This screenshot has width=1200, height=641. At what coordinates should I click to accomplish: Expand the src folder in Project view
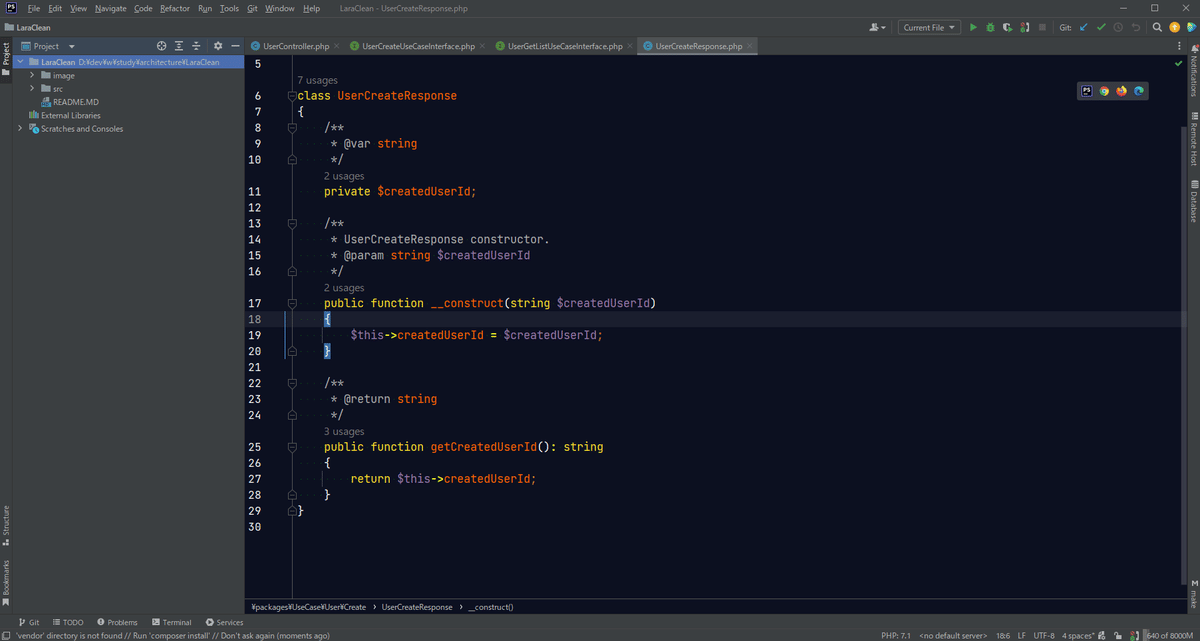[31, 87]
